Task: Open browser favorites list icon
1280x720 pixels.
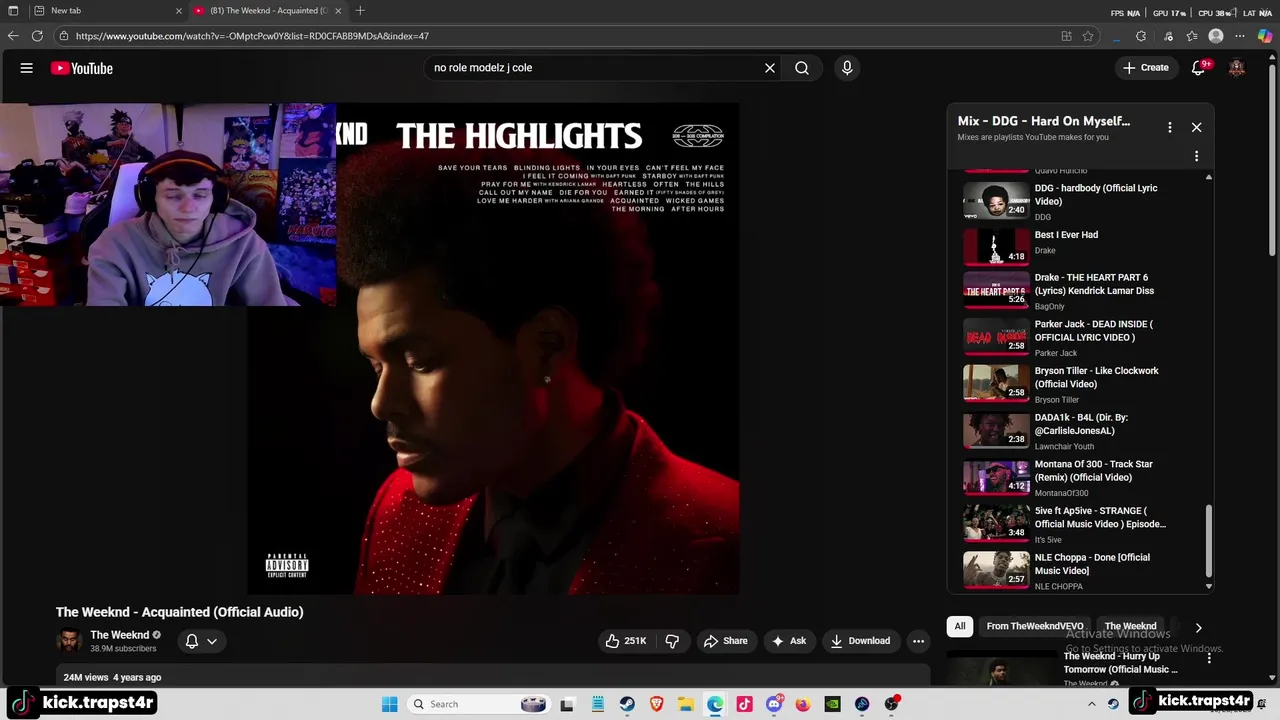Action: tap(1192, 36)
